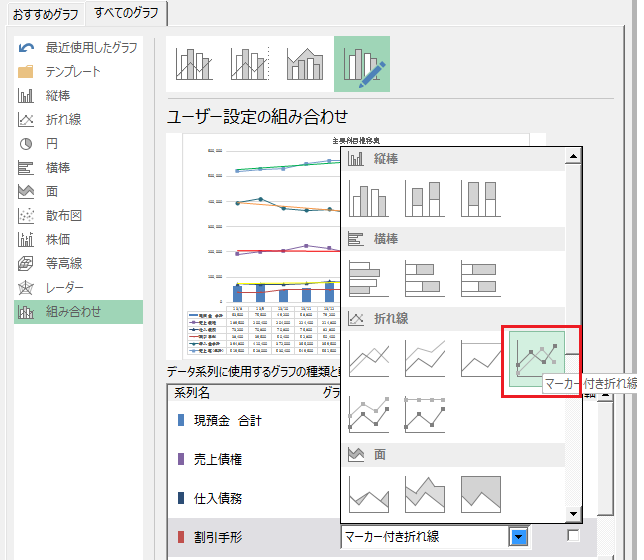Click the chart gallery scroll-up arrow
The height and width of the screenshot is (560, 644).
[573, 156]
